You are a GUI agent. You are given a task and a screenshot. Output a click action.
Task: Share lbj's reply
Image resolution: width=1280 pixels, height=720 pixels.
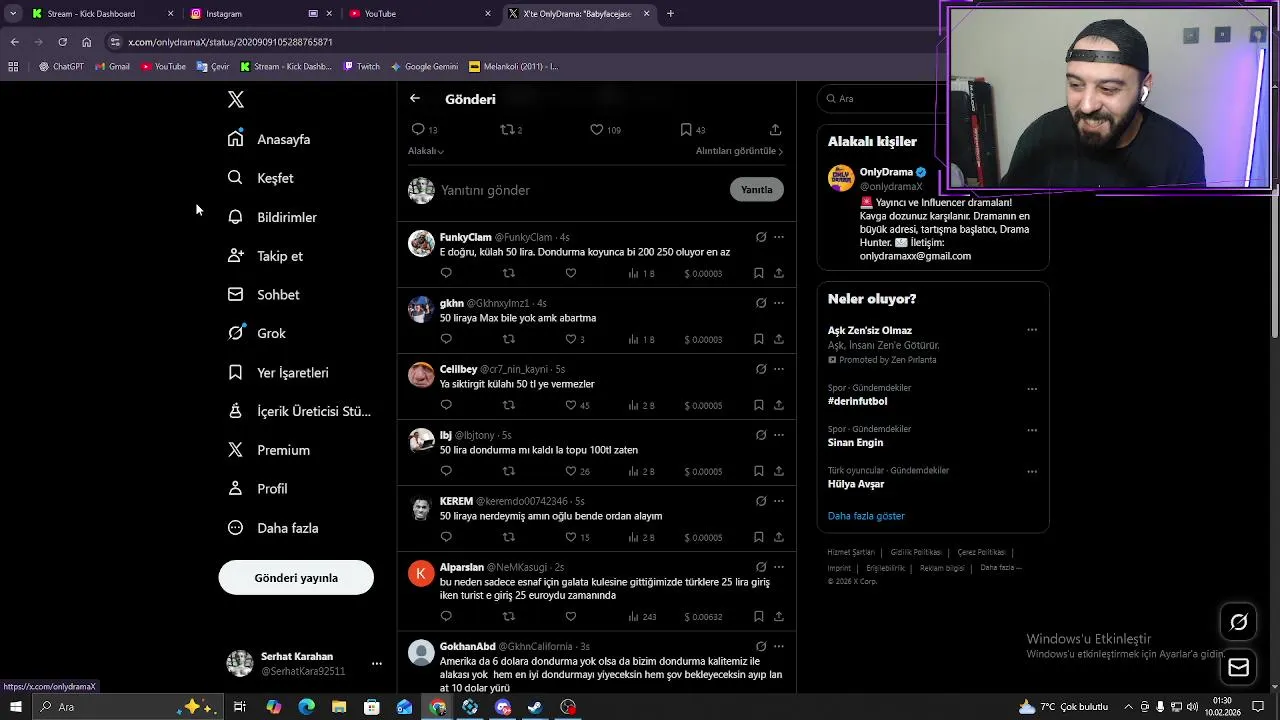(x=778, y=471)
